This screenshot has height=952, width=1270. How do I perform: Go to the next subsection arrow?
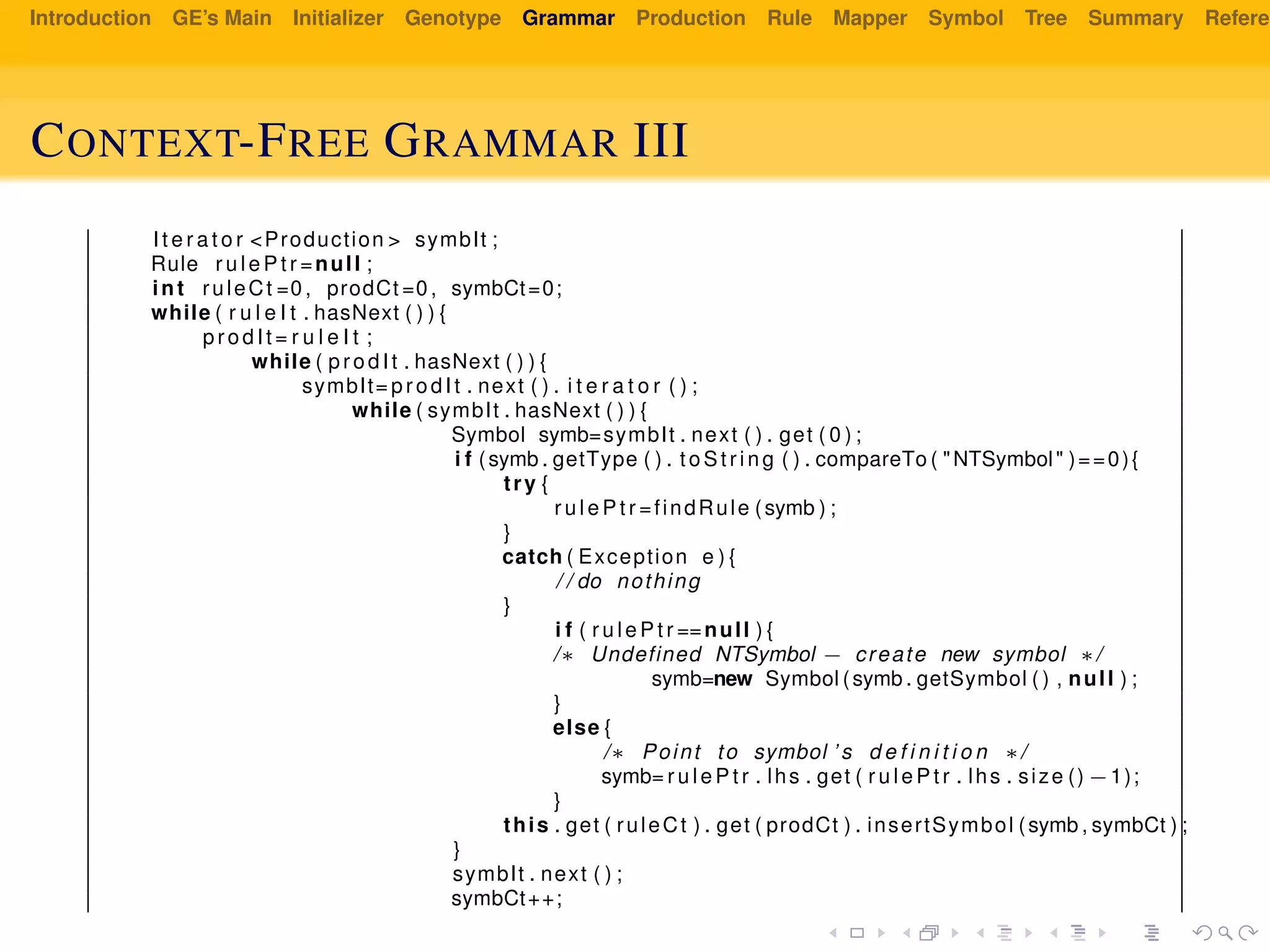pyautogui.click(x=1029, y=933)
